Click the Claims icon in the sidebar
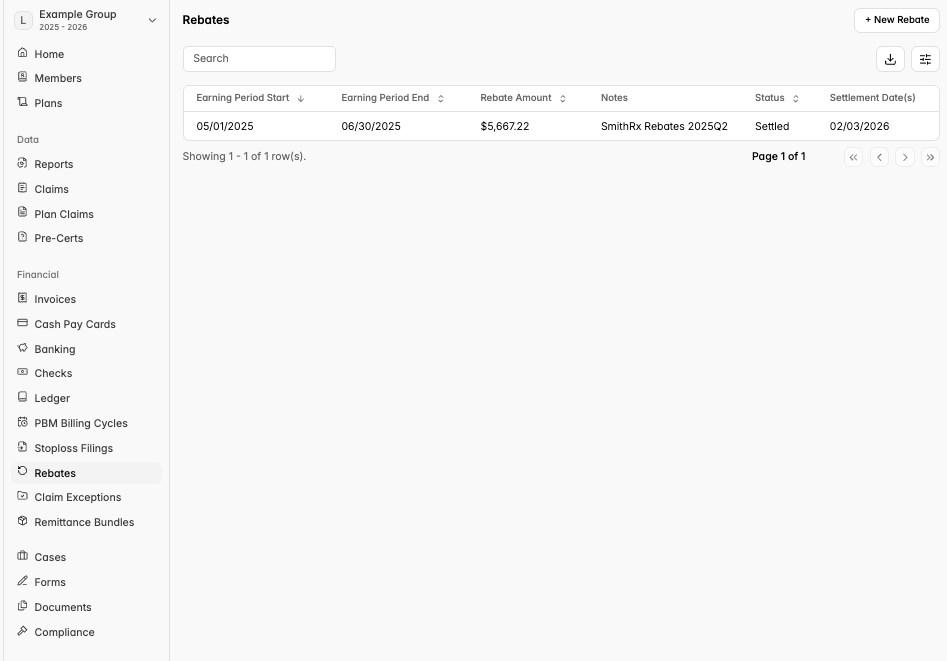The image size is (947, 661). pos(22,188)
